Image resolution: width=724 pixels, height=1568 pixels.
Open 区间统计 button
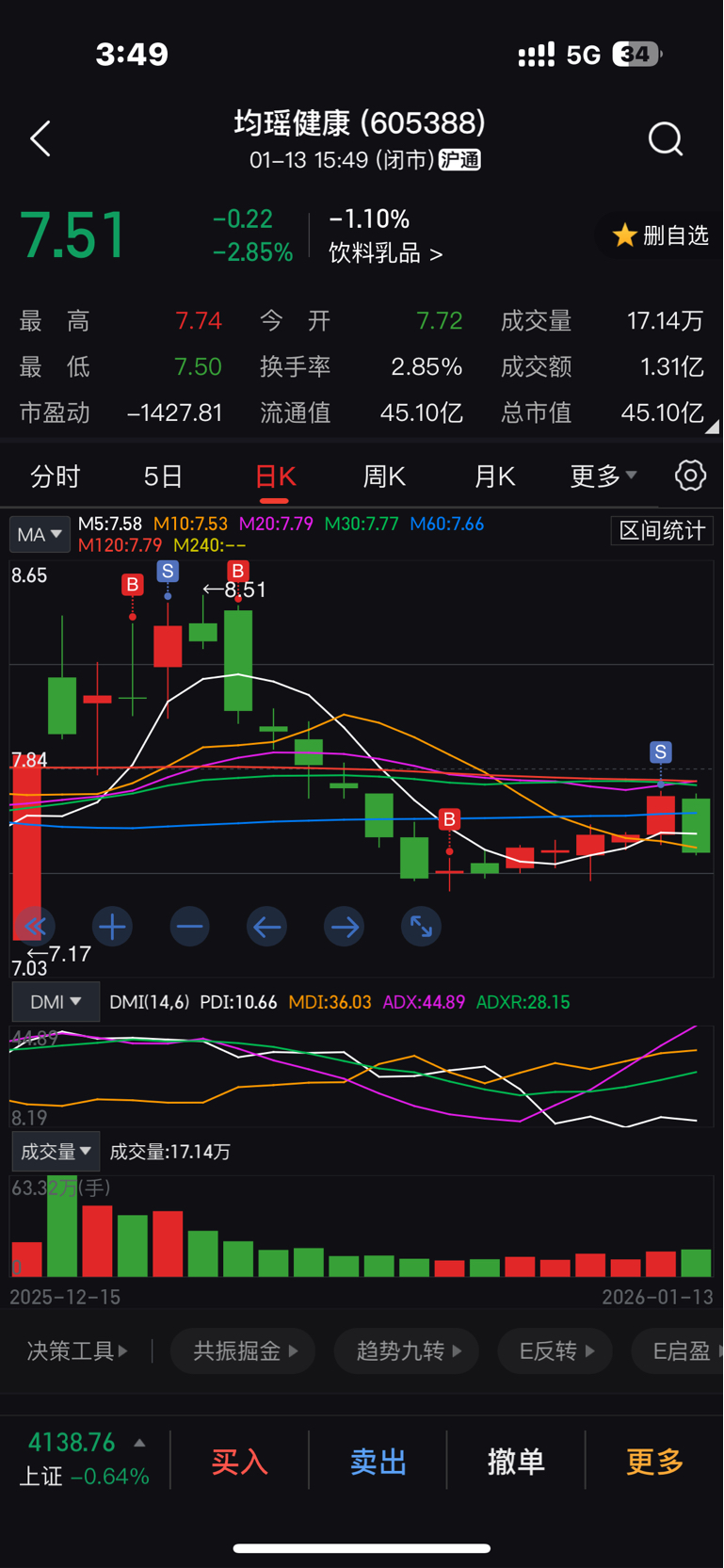pyautogui.click(x=662, y=531)
